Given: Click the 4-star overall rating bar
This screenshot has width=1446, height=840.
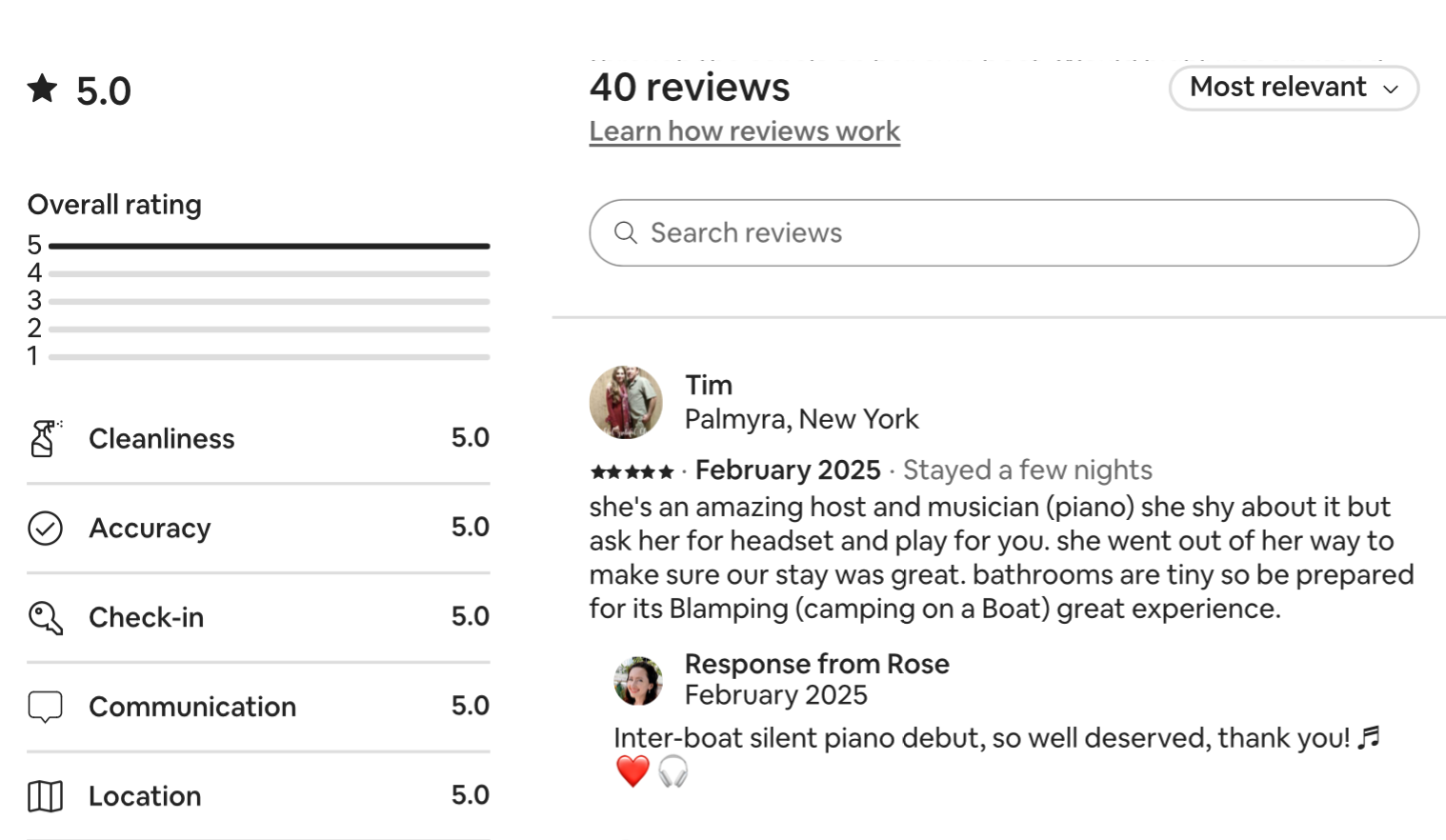Looking at the screenshot, I should coord(269,274).
